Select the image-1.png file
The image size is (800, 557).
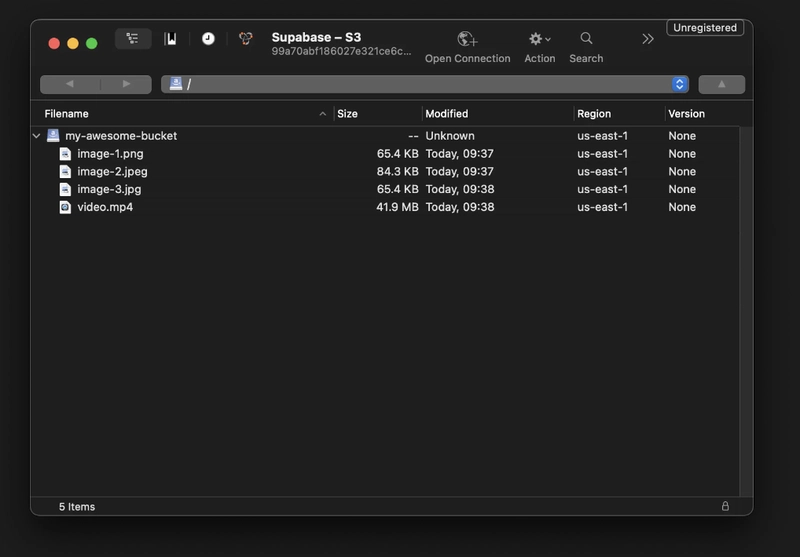pyautogui.click(x=110, y=154)
